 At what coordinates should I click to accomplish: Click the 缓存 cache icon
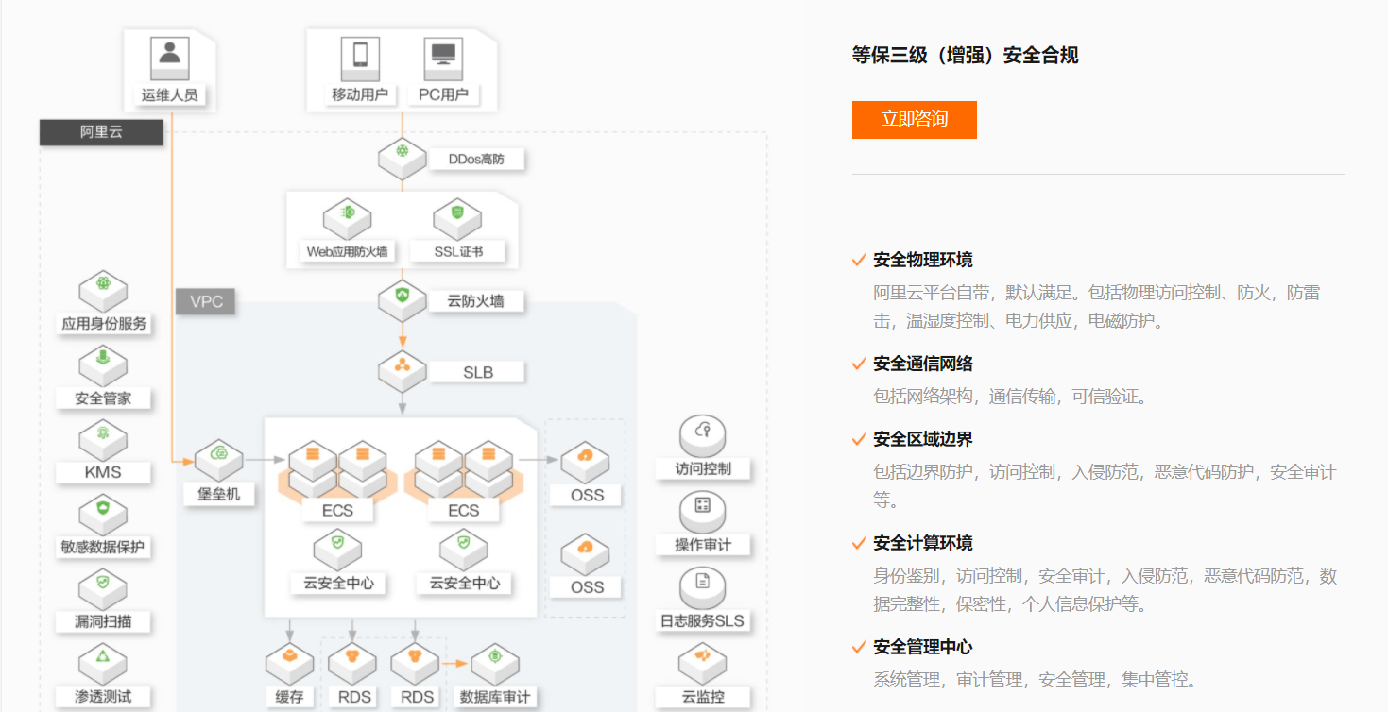tap(290, 664)
